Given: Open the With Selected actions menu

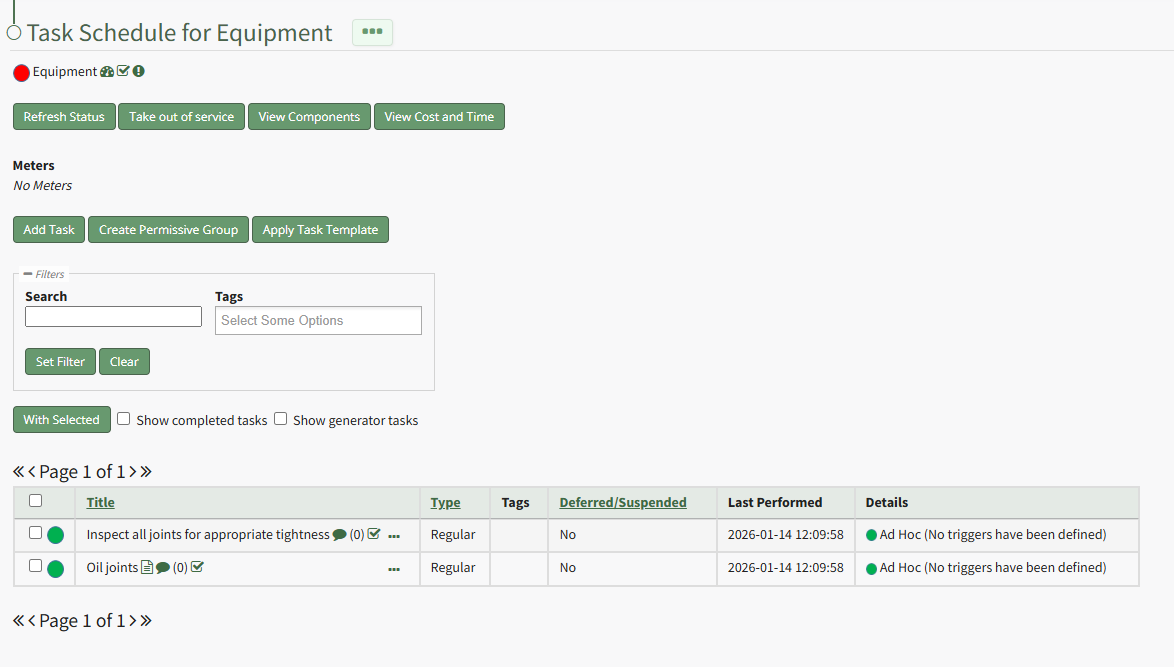Looking at the screenshot, I should coord(61,419).
